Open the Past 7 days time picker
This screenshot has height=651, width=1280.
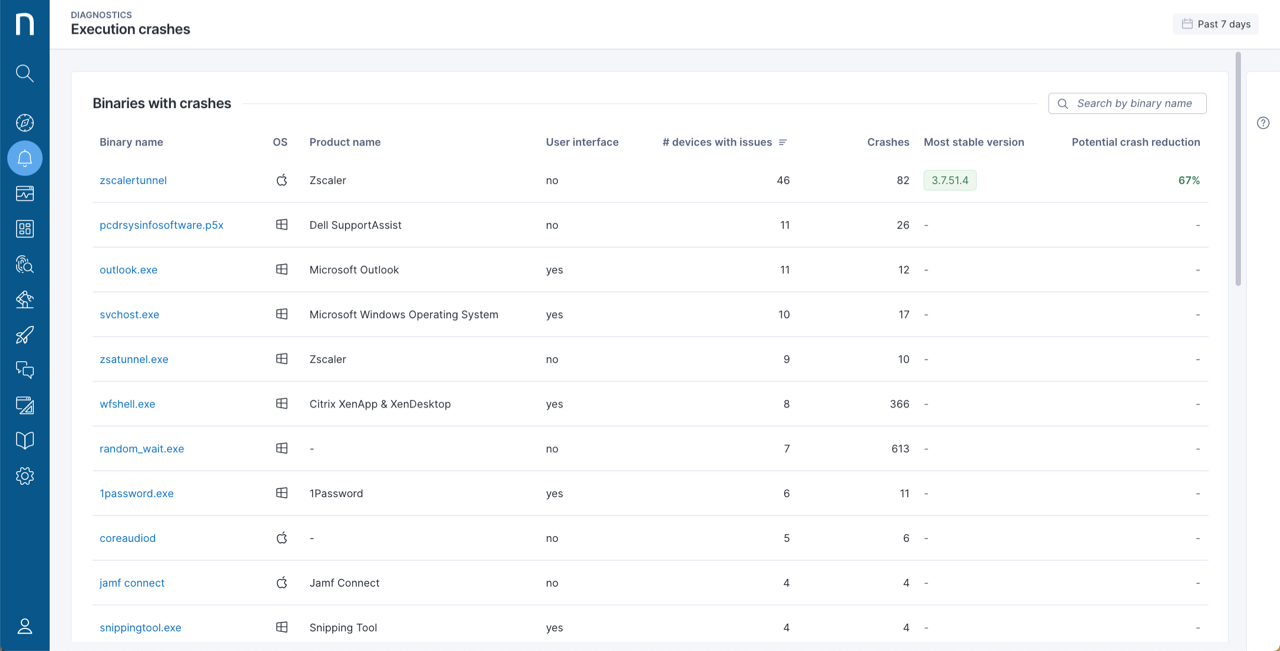pos(1215,24)
